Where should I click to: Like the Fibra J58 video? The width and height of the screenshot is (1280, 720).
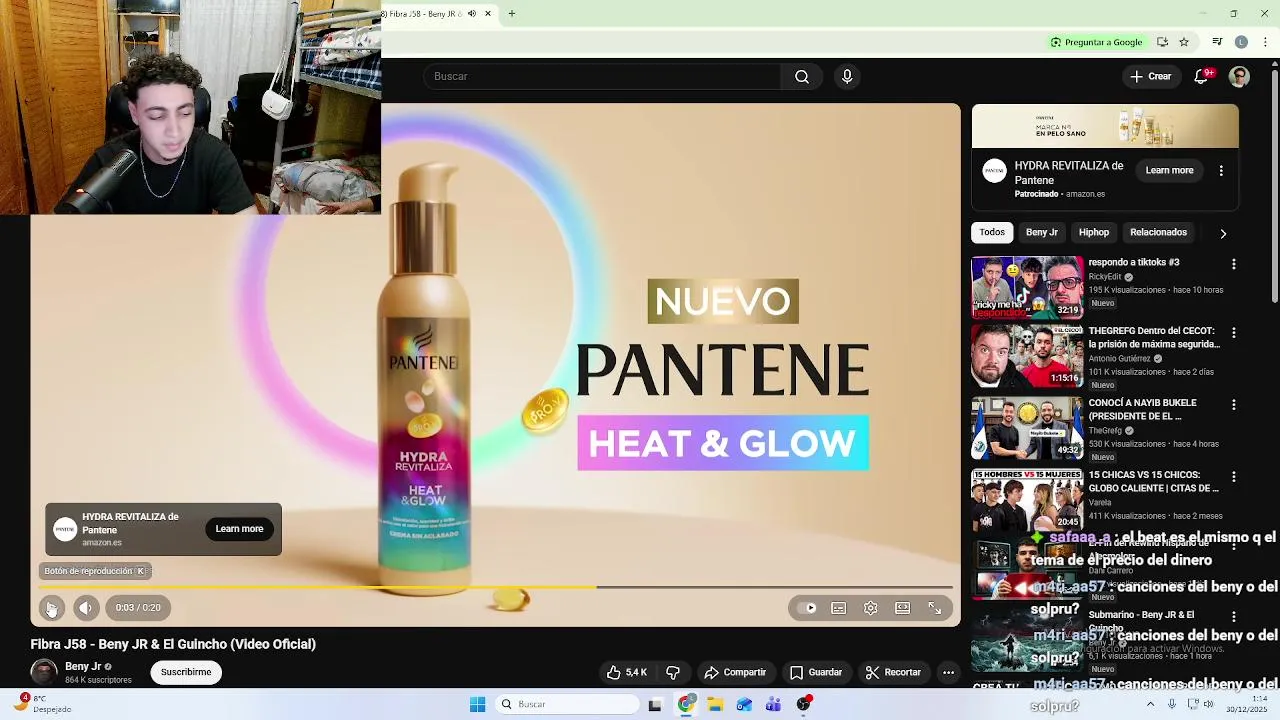pos(626,673)
